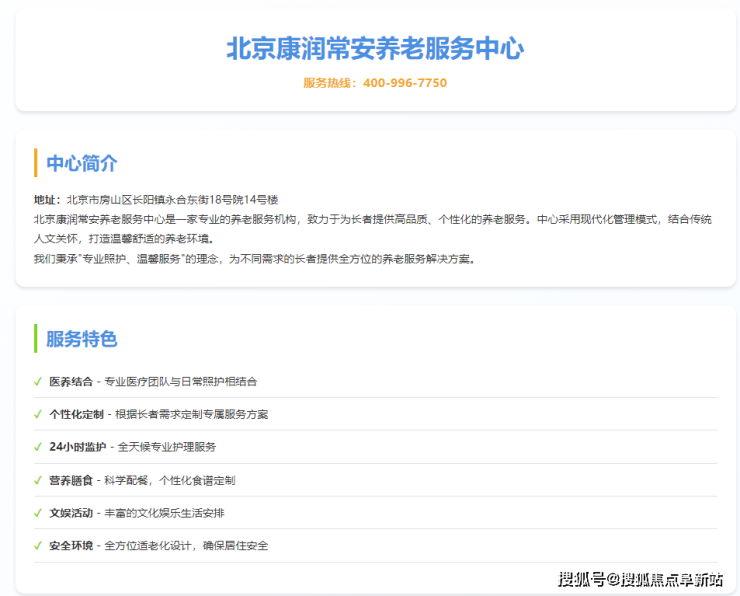This screenshot has width=740, height=596.
Task: Click the checkmark next to 24小时监护
Action: point(38,447)
